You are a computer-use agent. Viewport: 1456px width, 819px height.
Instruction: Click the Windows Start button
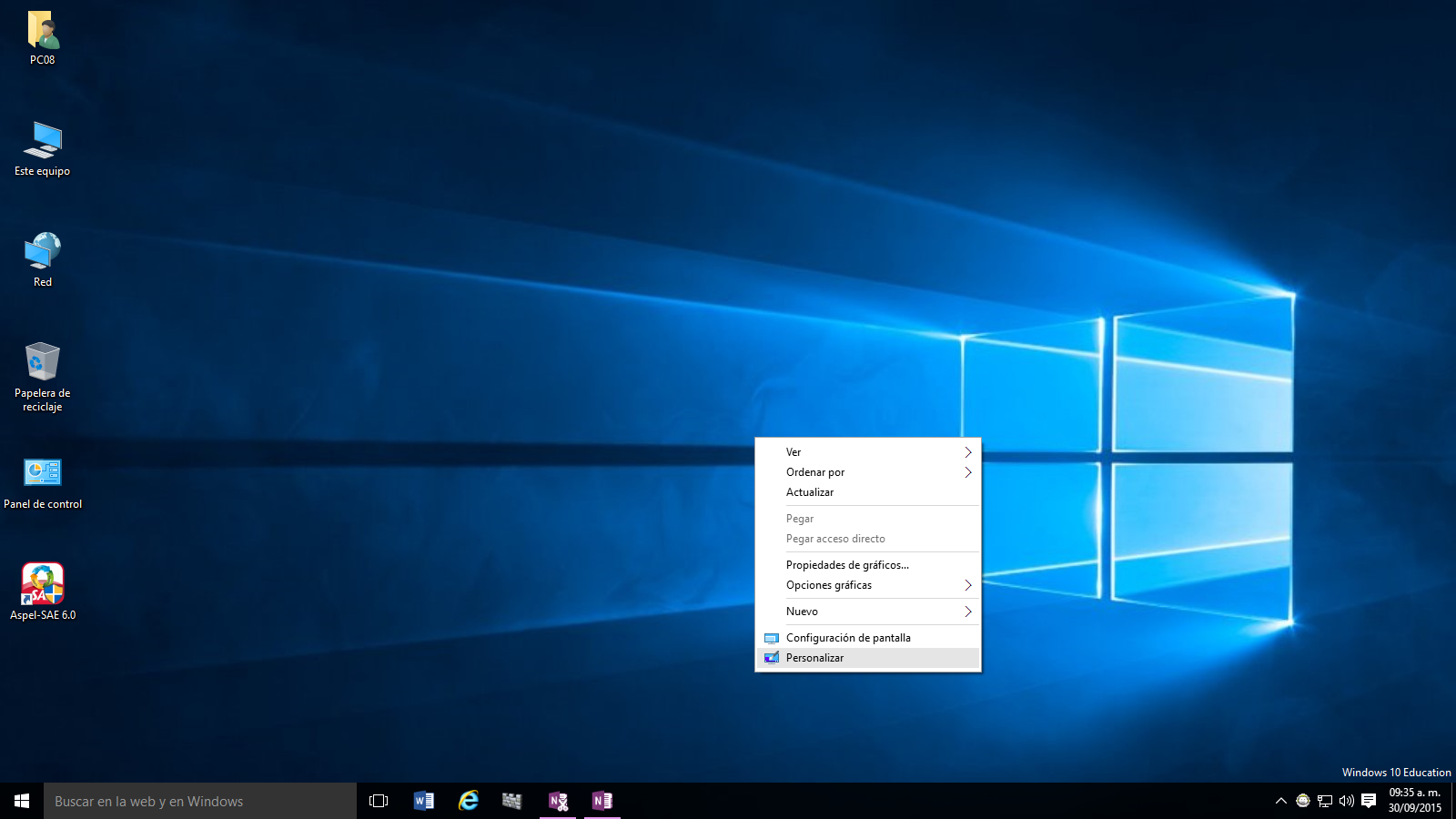[x=22, y=801]
